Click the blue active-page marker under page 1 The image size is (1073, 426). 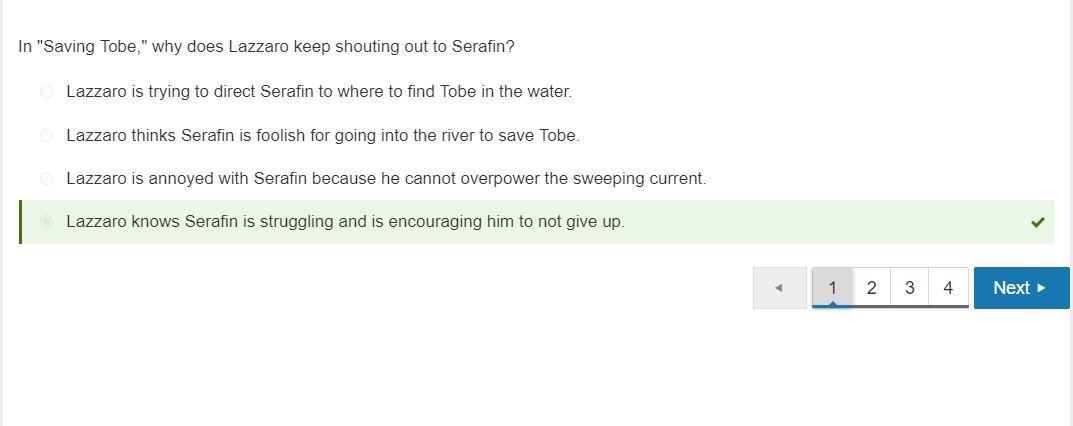pos(832,305)
